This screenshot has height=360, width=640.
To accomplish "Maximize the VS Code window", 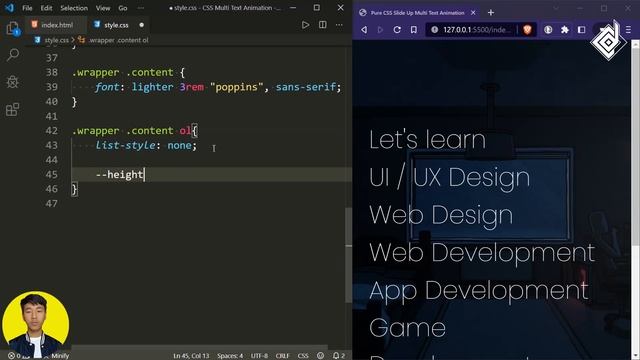I will click(317, 8).
